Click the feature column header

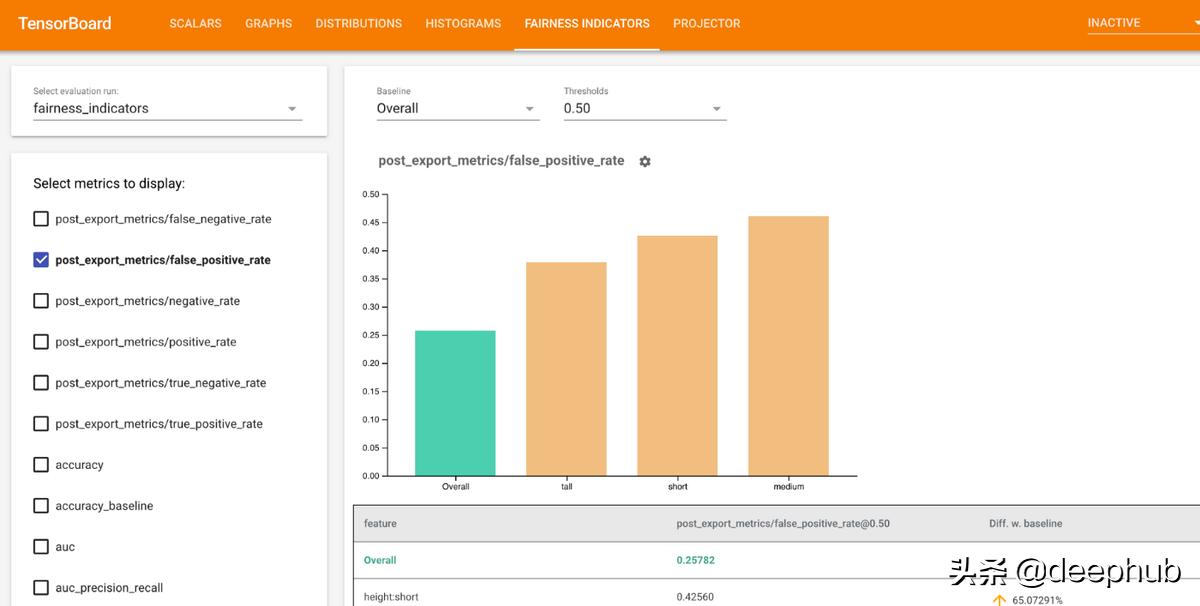click(380, 523)
